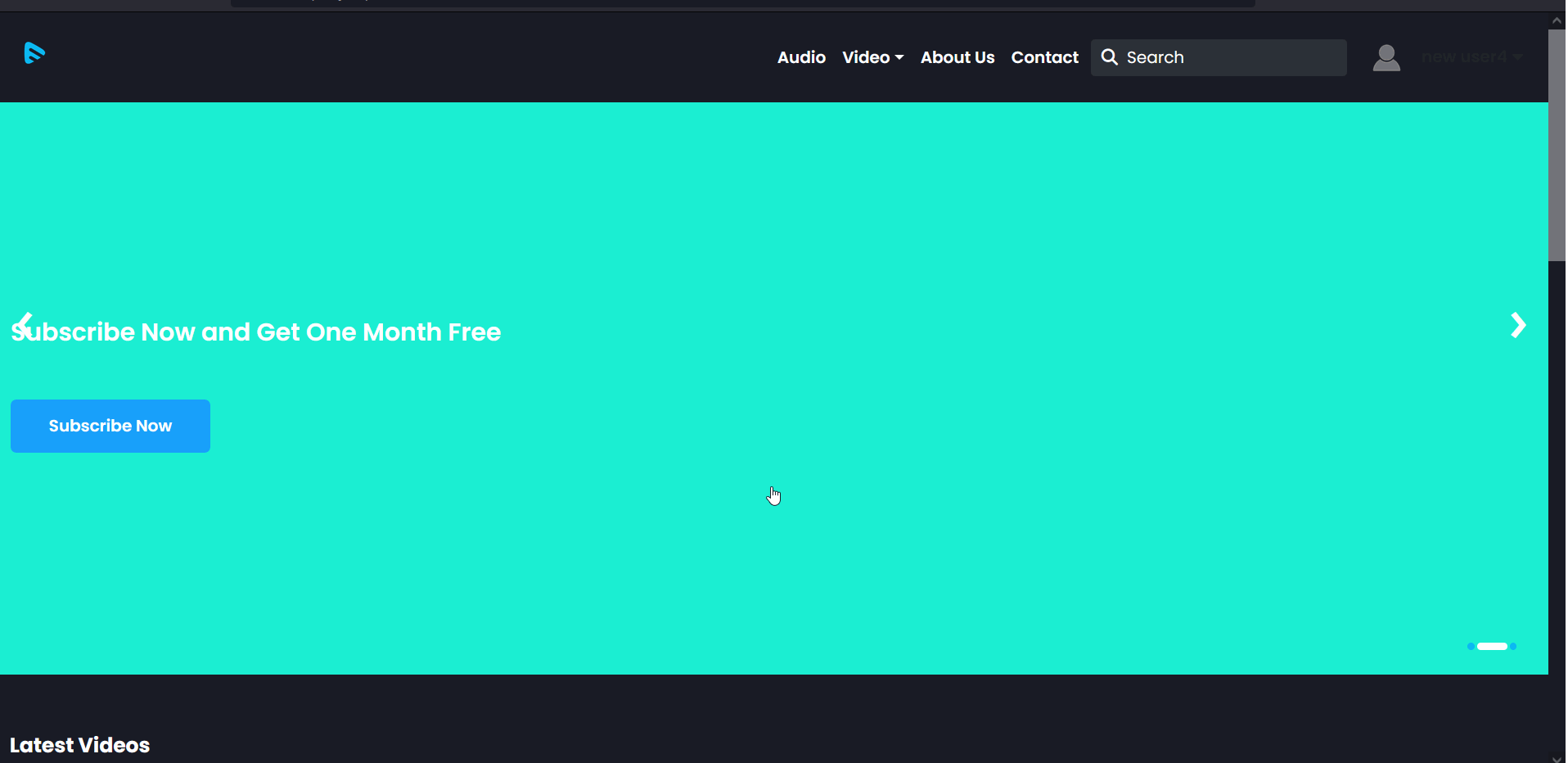This screenshot has width=1568, height=763.
Task: Select the active white carousel indicator
Action: point(1492,647)
